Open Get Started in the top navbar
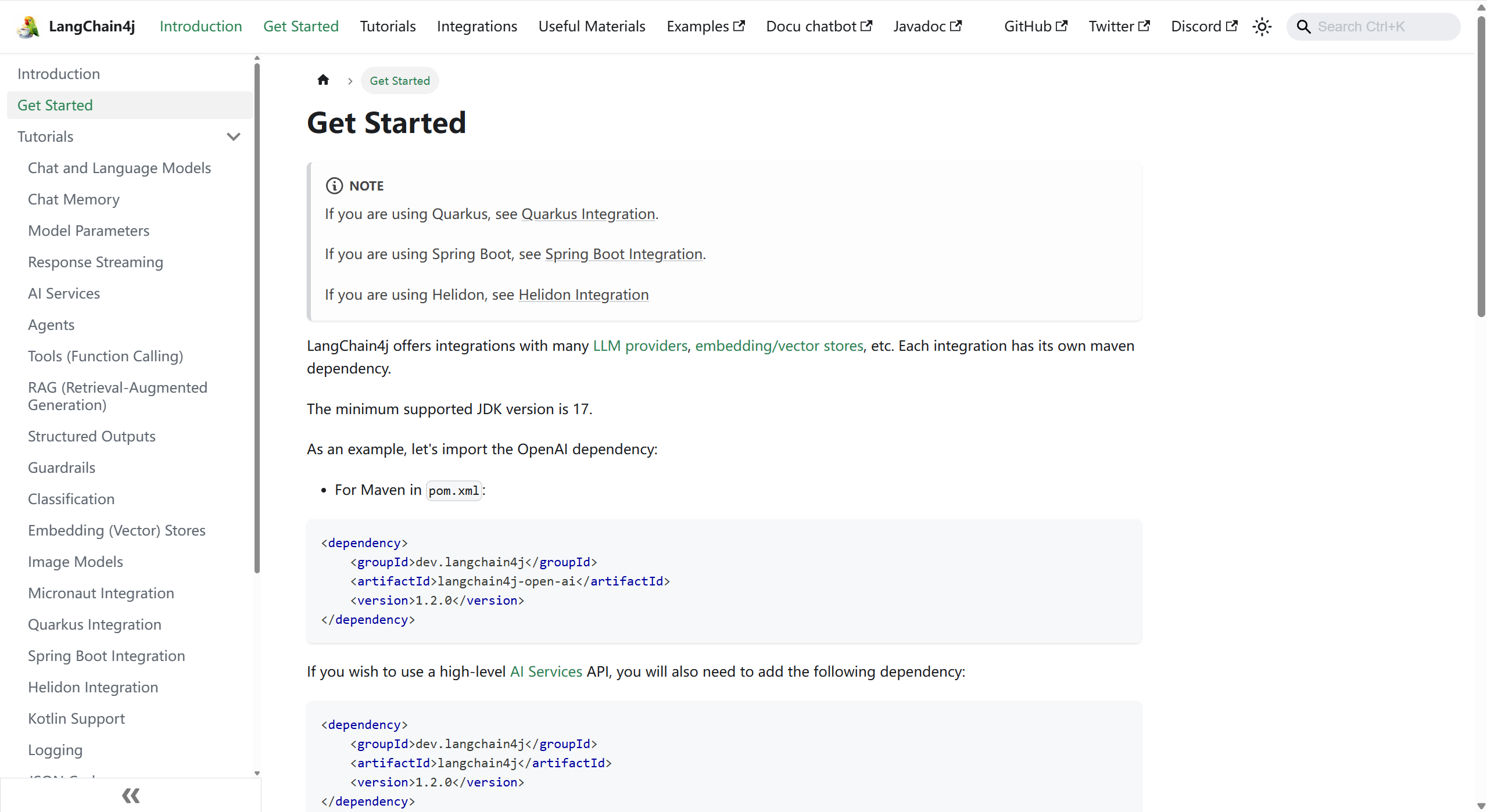Image resolution: width=1487 pixels, height=812 pixels. coord(301,27)
